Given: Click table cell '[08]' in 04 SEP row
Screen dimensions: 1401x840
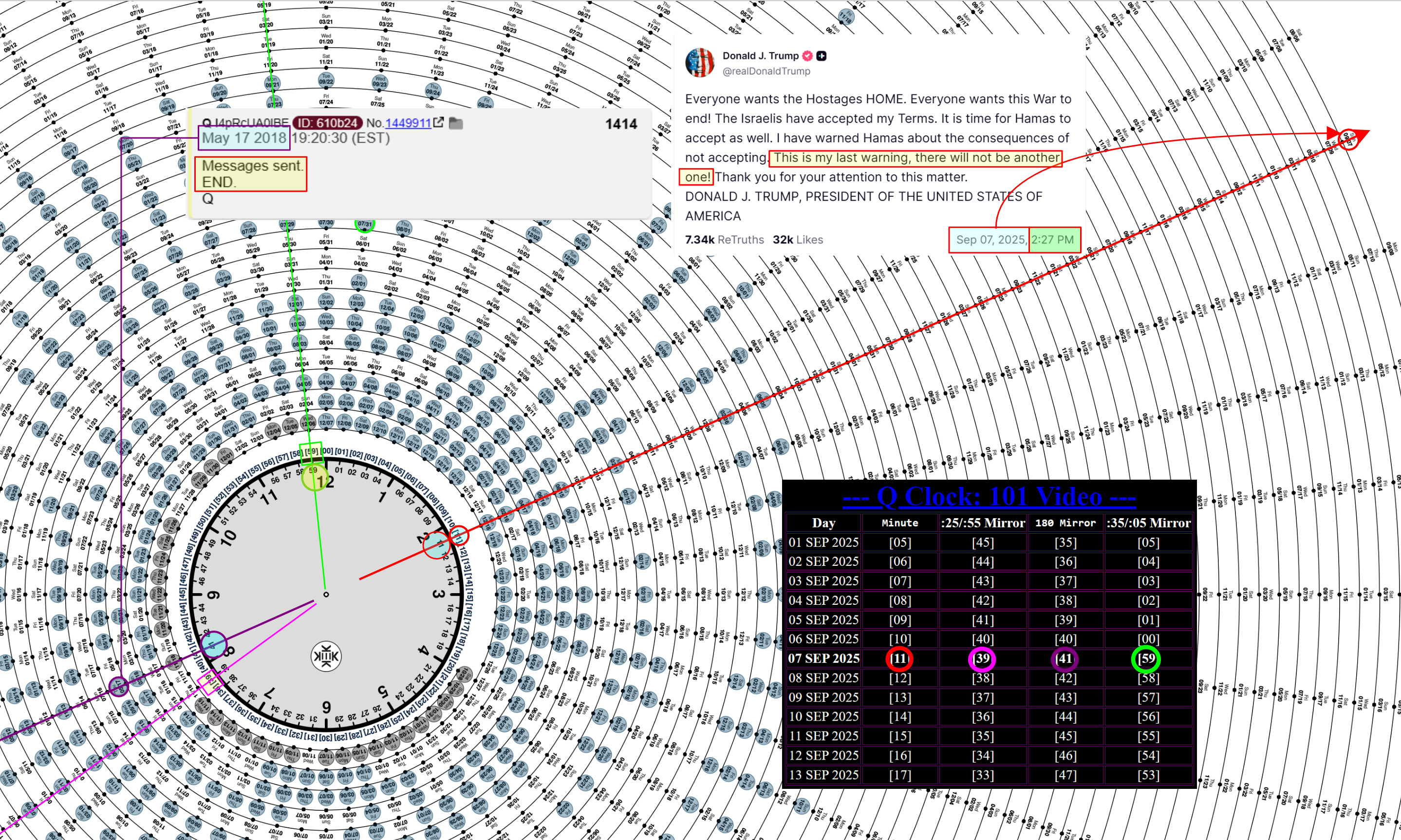Looking at the screenshot, I should click(899, 600).
